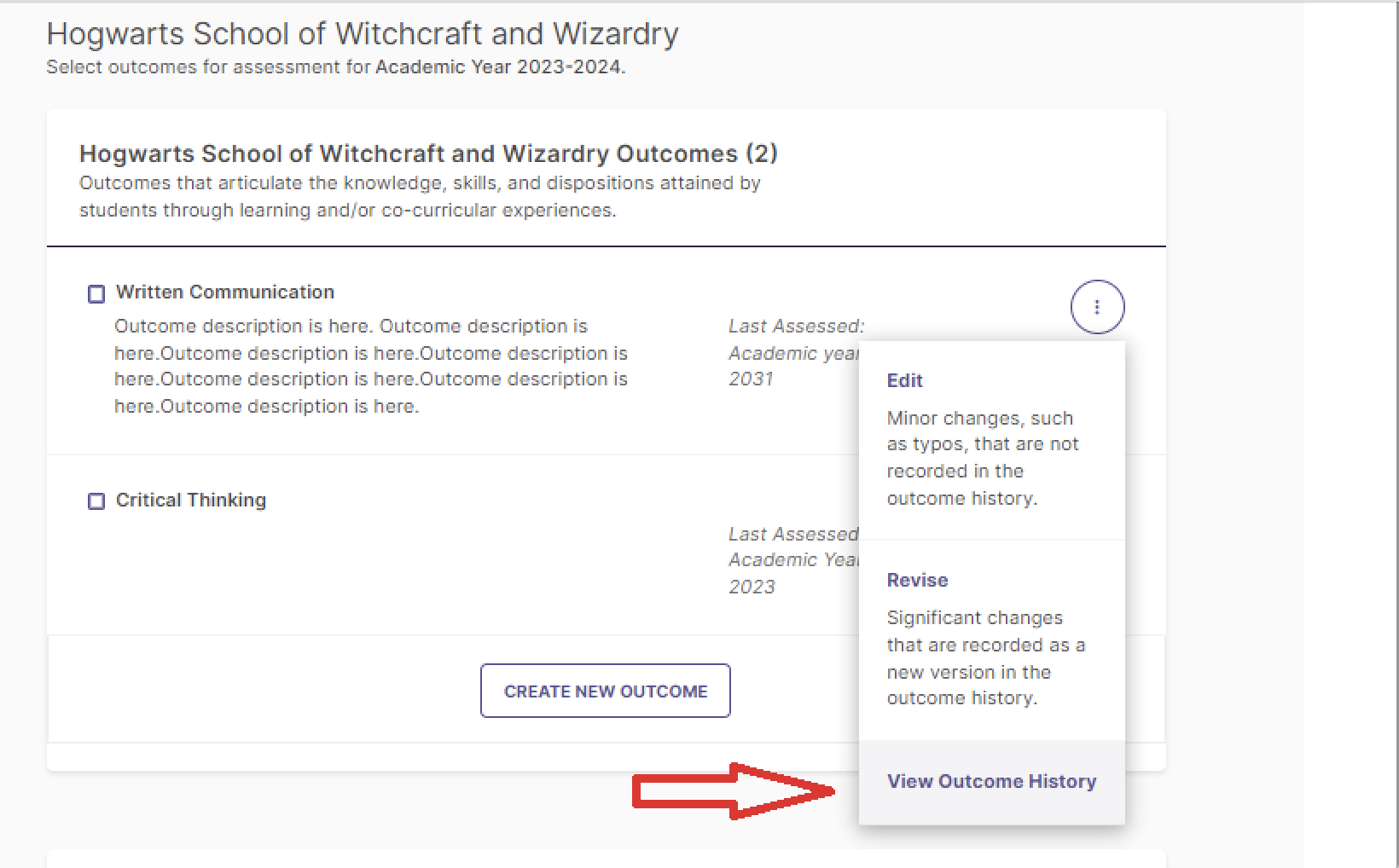Check the Critical Thinking outcome checkbox

[96, 501]
